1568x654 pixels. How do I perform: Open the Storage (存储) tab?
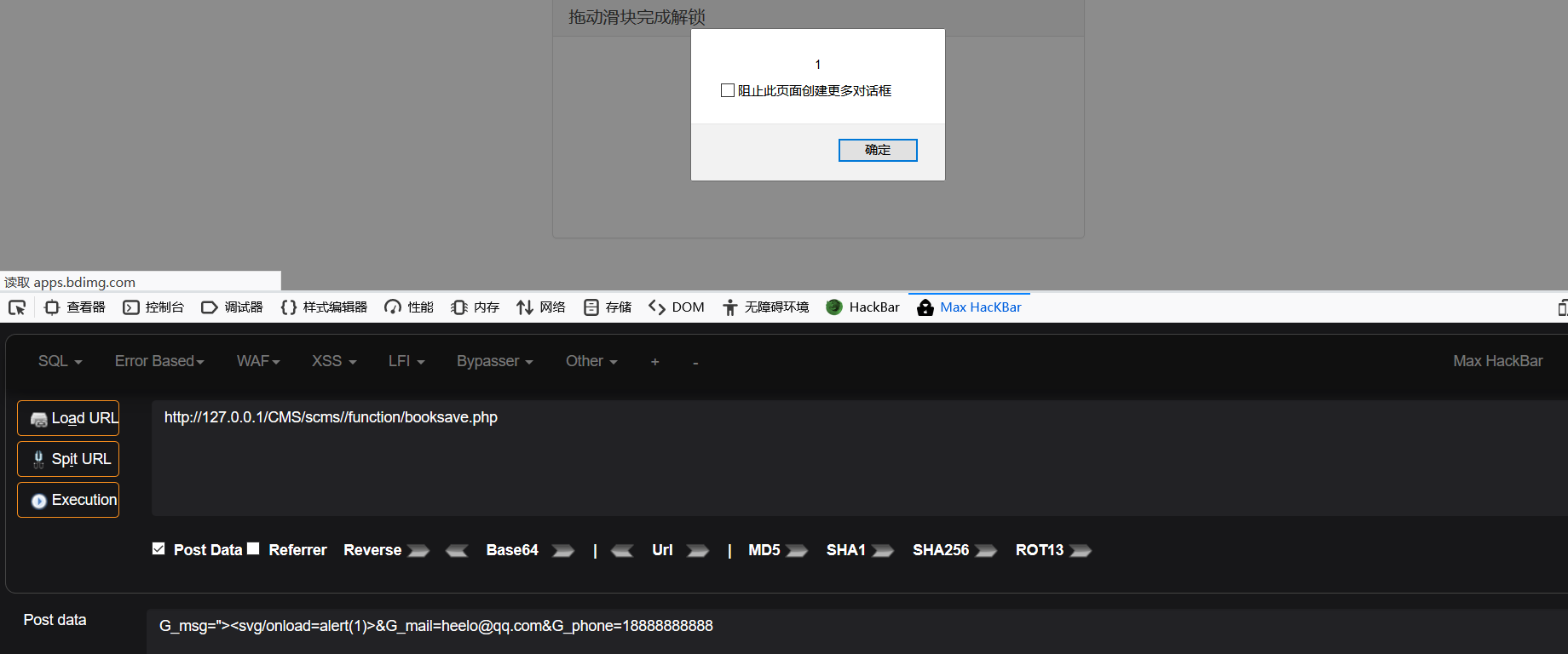pos(608,307)
